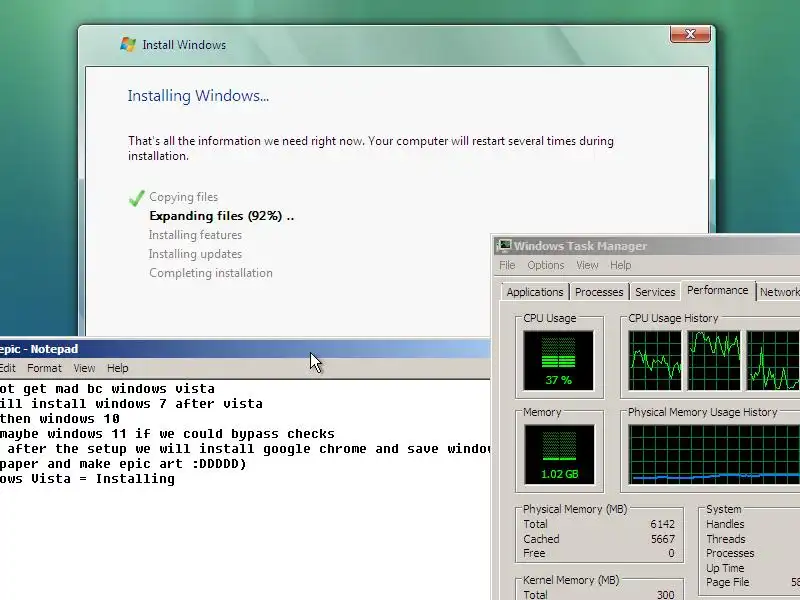Image resolution: width=800 pixels, height=600 pixels.
Task: Switch to the Processes tab
Action: [599, 292]
